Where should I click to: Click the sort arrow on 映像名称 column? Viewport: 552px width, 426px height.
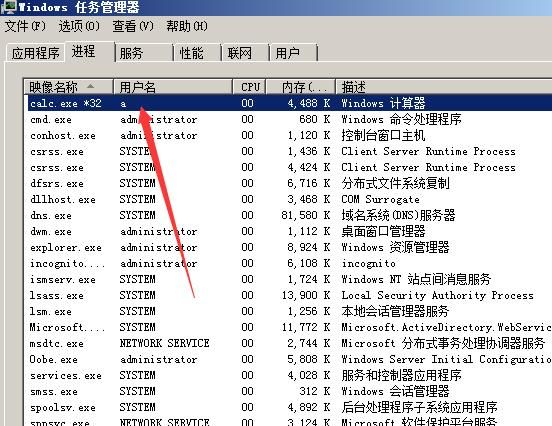(91, 86)
